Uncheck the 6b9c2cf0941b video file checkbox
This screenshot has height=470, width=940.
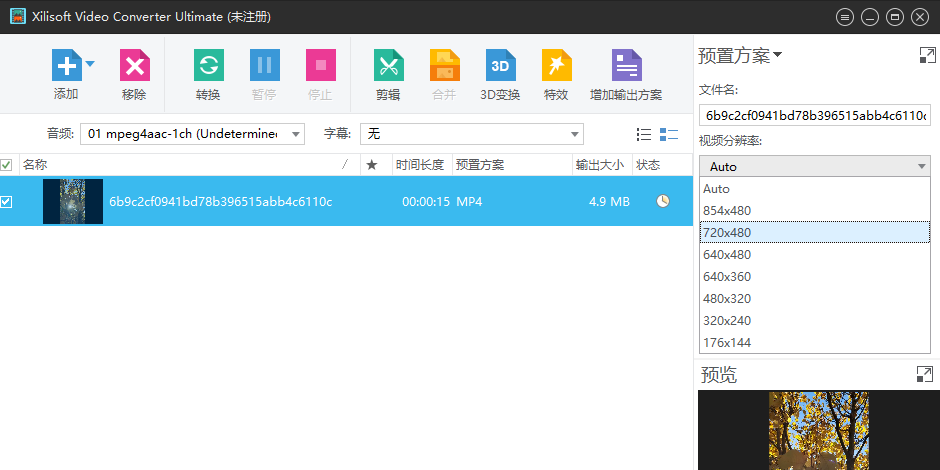(x=6, y=202)
